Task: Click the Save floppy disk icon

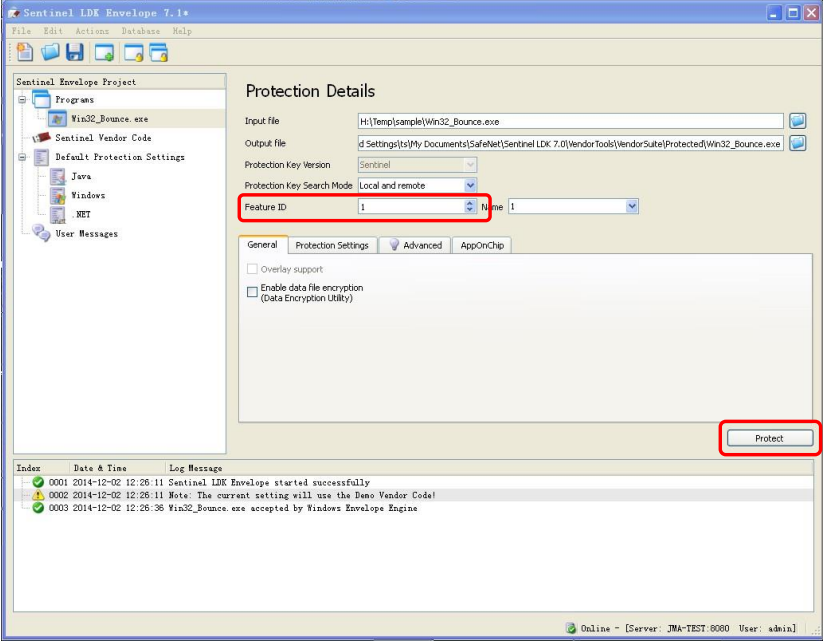Action: (x=74, y=52)
